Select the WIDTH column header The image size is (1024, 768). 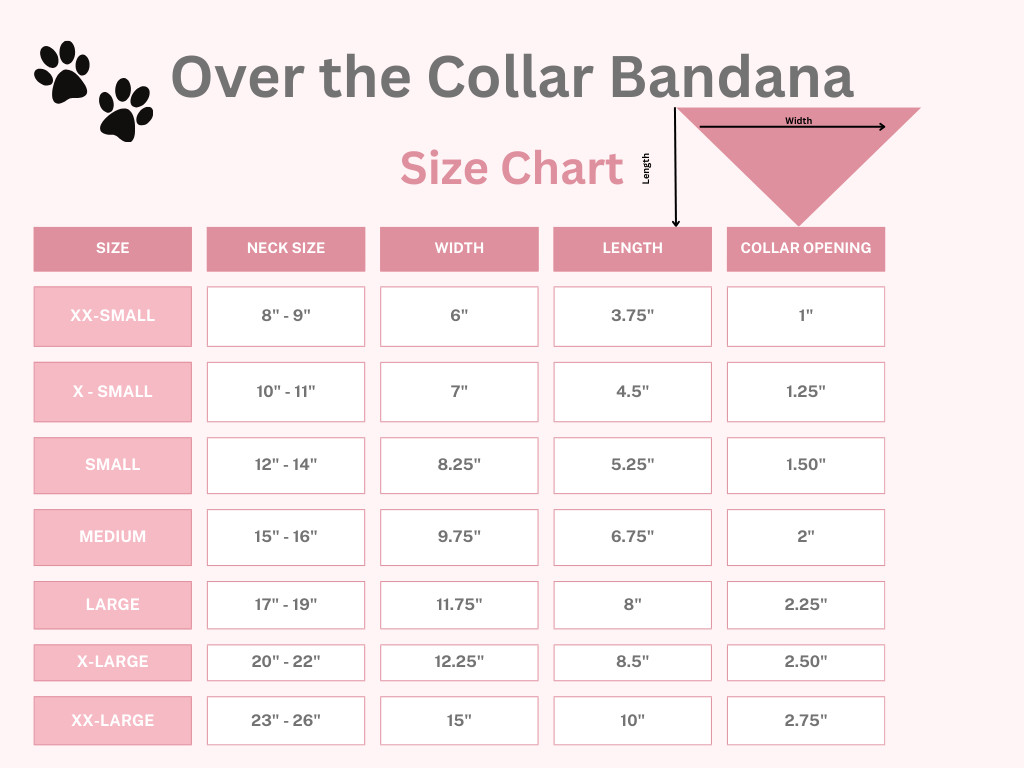coord(459,249)
